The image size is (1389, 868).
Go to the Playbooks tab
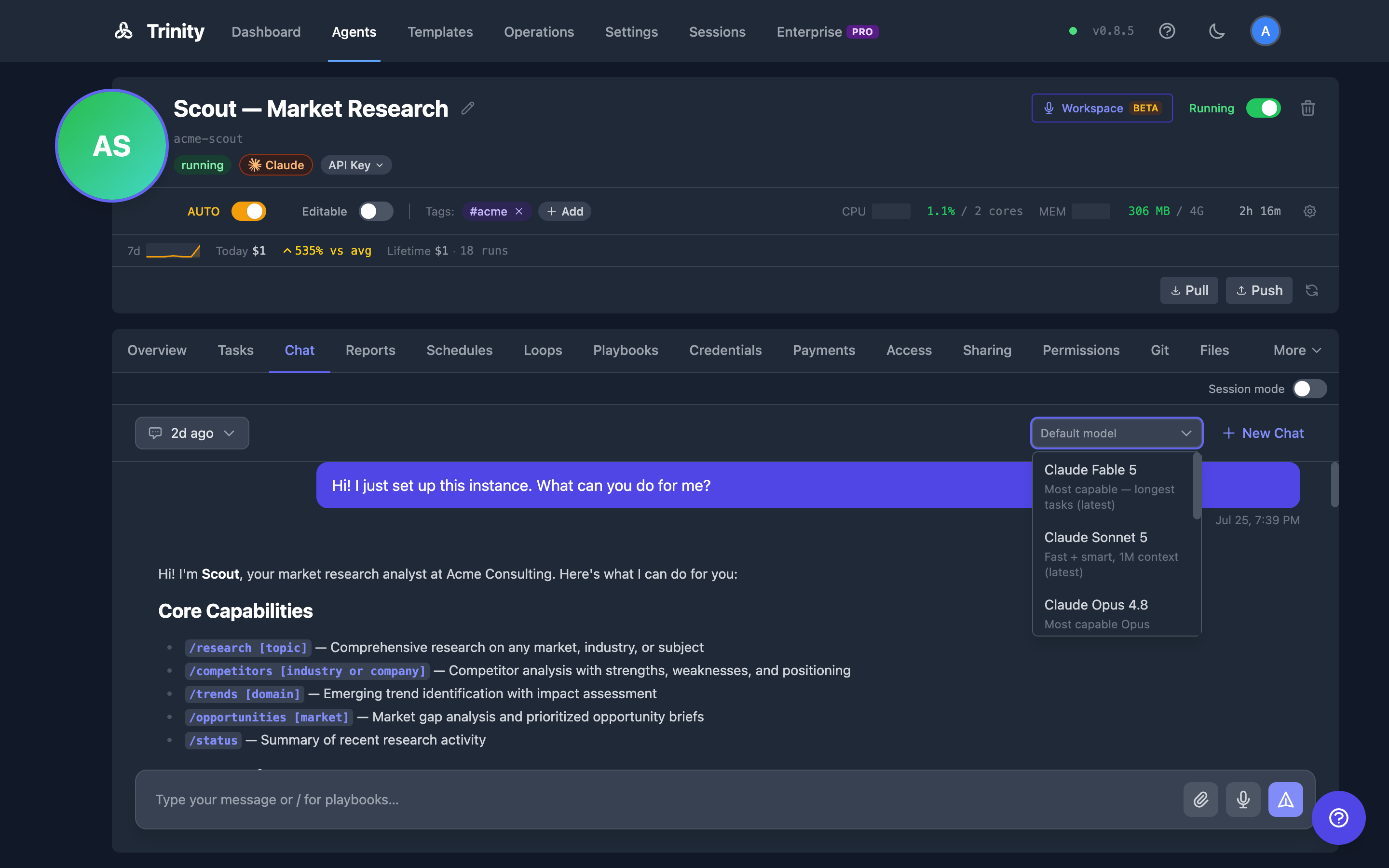pyautogui.click(x=626, y=350)
